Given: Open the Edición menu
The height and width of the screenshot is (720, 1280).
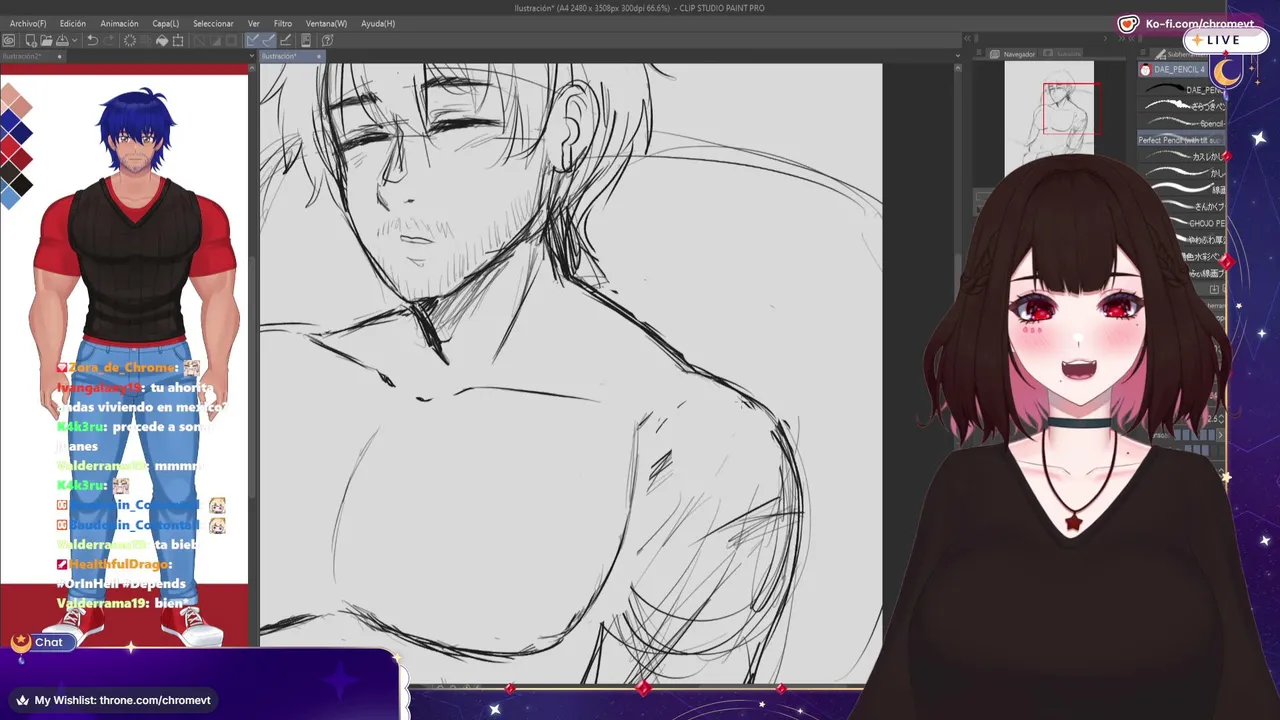Looking at the screenshot, I should pyautogui.click(x=72, y=23).
